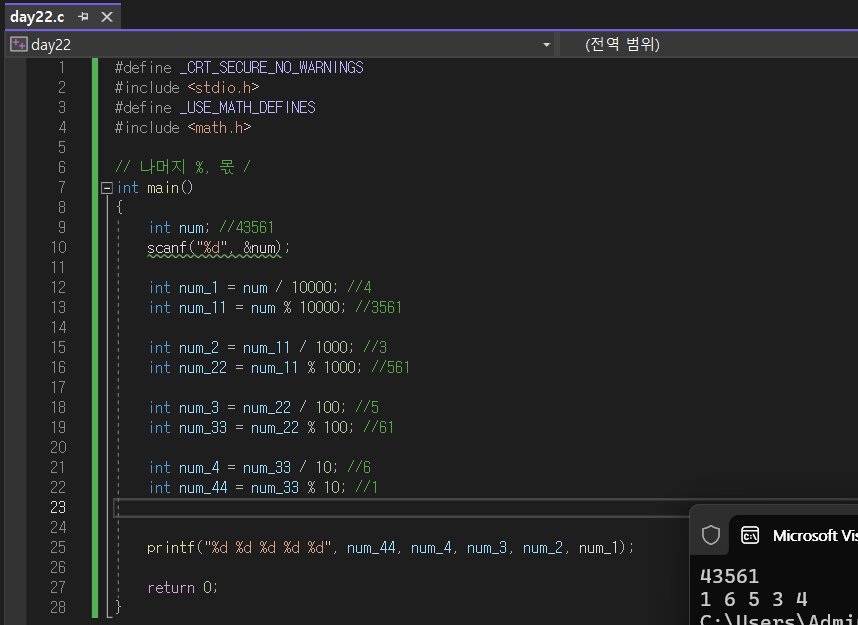The height and width of the screenshot is (625, 858).
Task: Click _CRT_SECURE_NO_WARNINGS macro on line 1
Action: click(272, 67)
